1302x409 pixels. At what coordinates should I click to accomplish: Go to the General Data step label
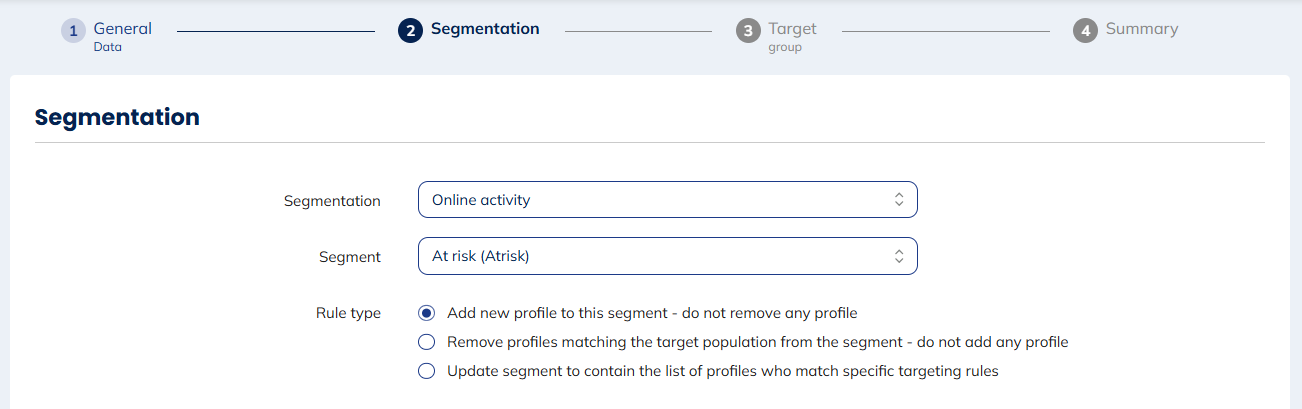[122, 35]
